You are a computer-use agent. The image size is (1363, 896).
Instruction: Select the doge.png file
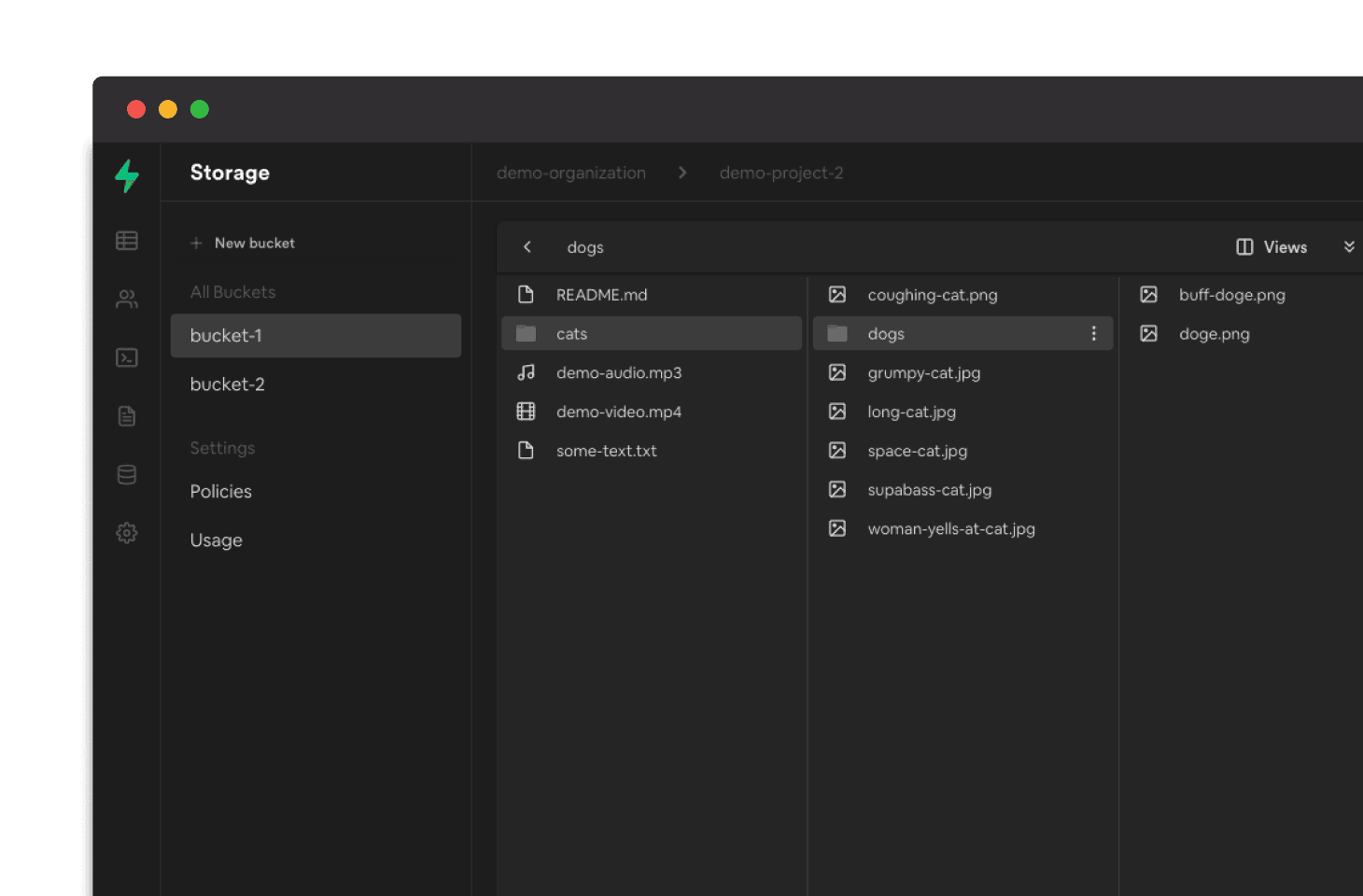click(x=1214, y=333)
